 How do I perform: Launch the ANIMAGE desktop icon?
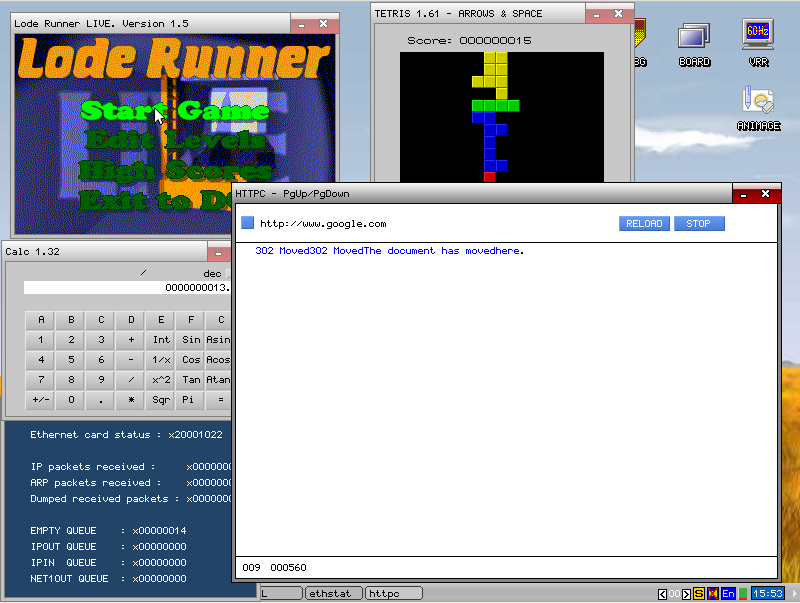758,108
